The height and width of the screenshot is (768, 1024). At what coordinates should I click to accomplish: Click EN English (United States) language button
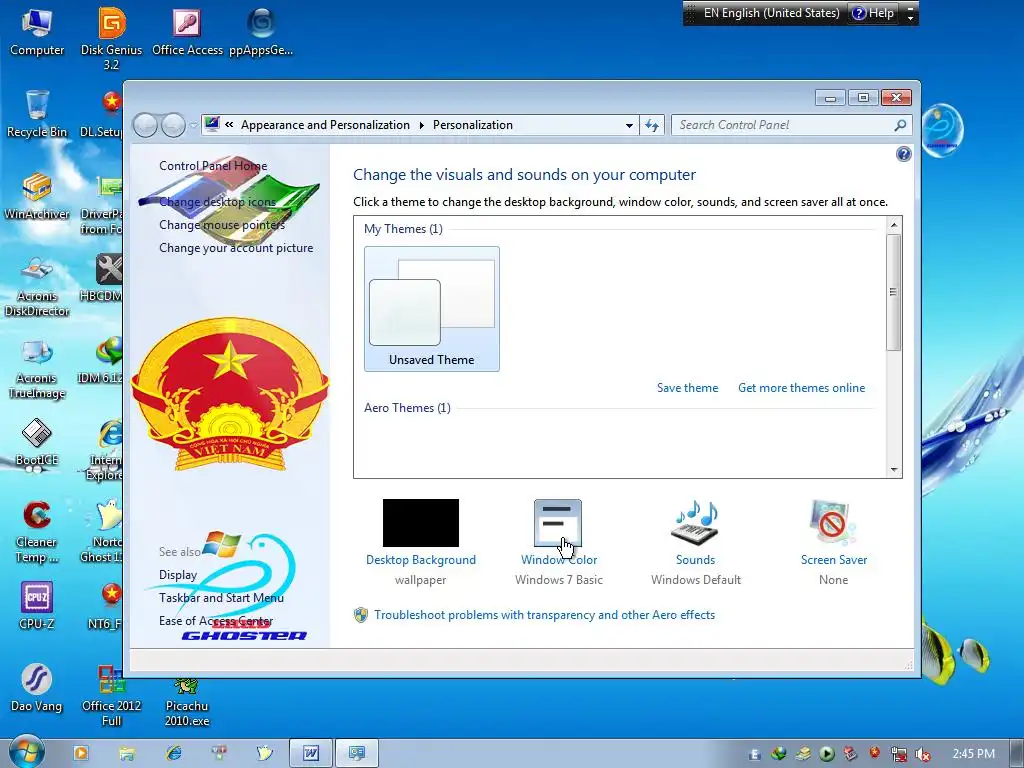click(x=771, y=13)
